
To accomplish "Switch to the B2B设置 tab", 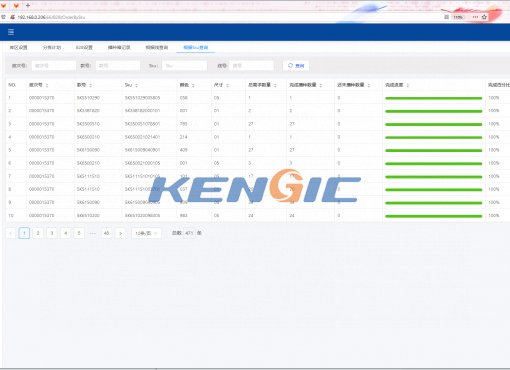I will click(x=84, y=47).
